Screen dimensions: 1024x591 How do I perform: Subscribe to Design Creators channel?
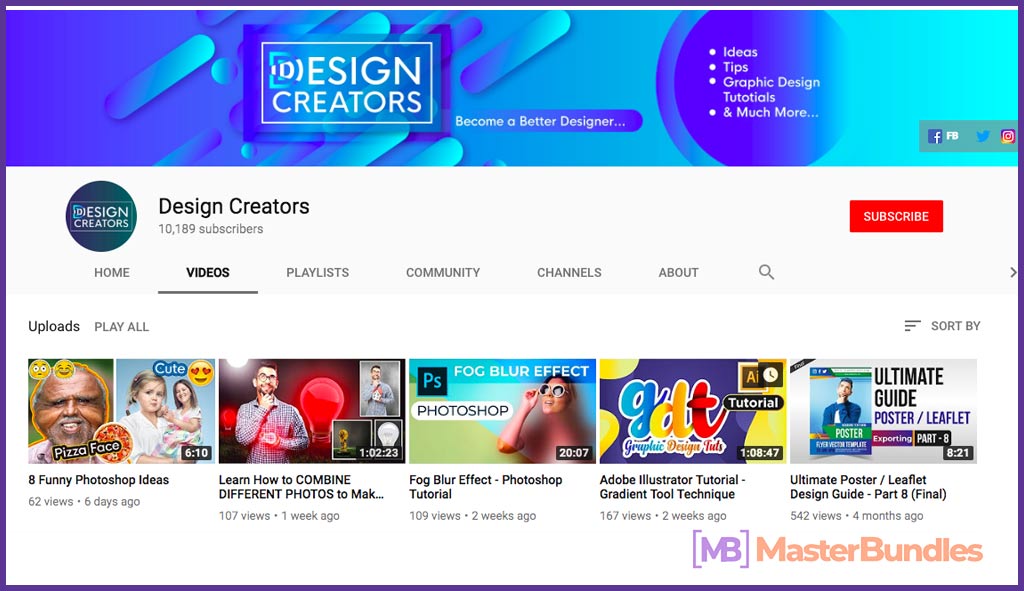(896, 216)
